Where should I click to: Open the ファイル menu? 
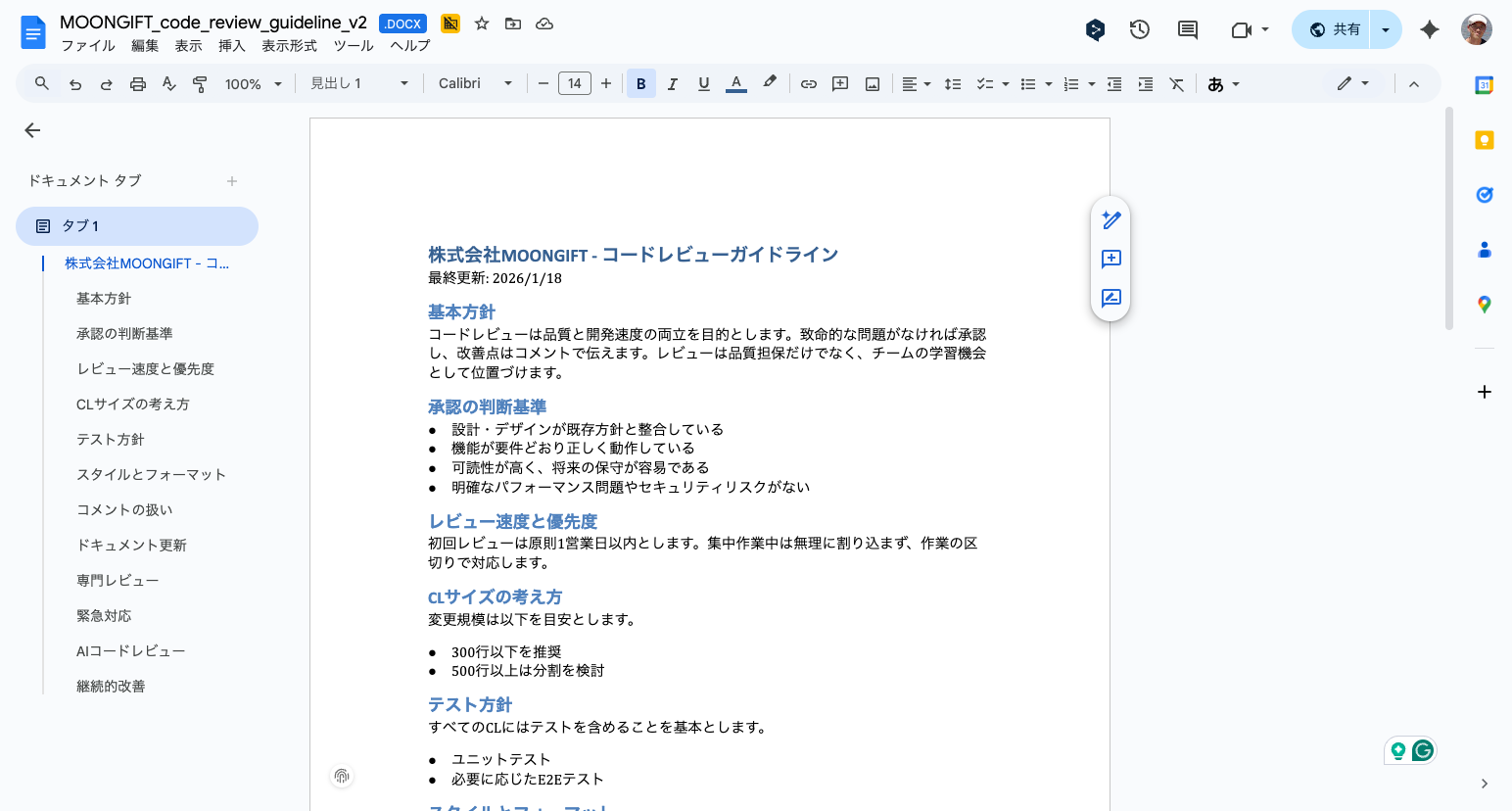pyautogui.click(x=88, y=46)
